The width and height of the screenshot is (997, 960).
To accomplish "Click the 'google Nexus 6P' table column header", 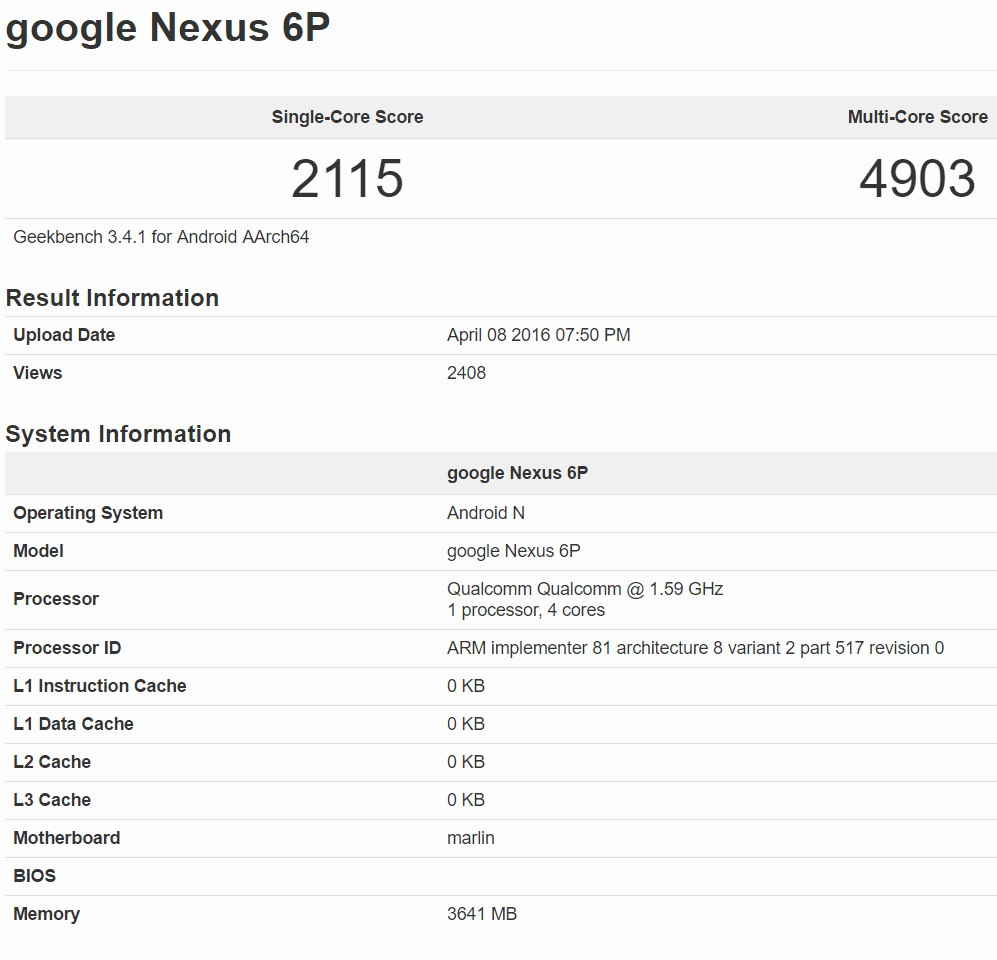I will click(518, 473).
